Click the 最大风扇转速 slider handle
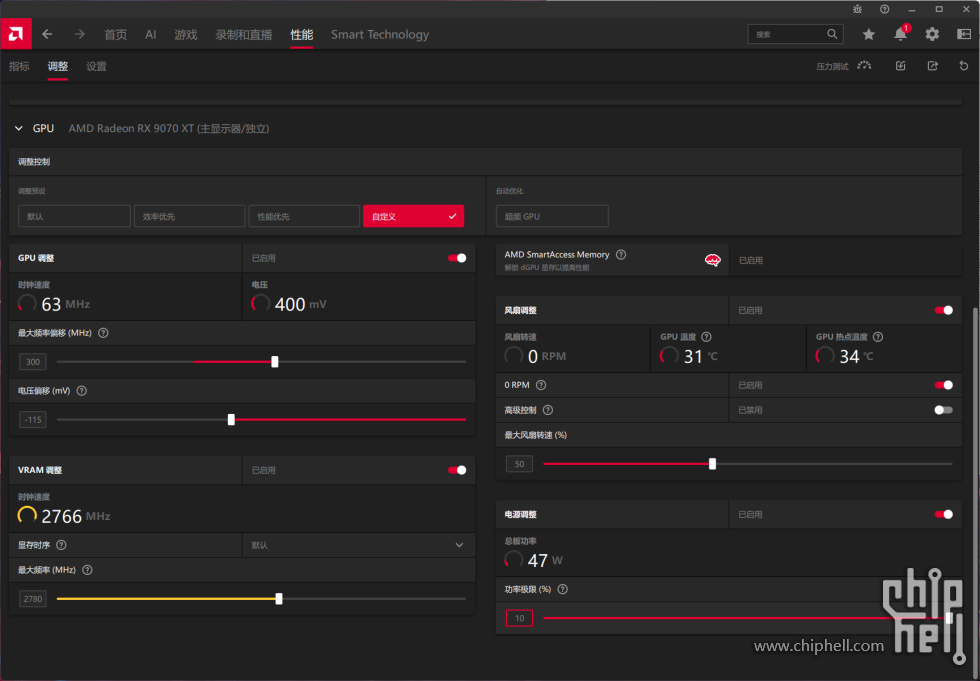Screen dimensions: 980x681 click(x=712, y=464)
